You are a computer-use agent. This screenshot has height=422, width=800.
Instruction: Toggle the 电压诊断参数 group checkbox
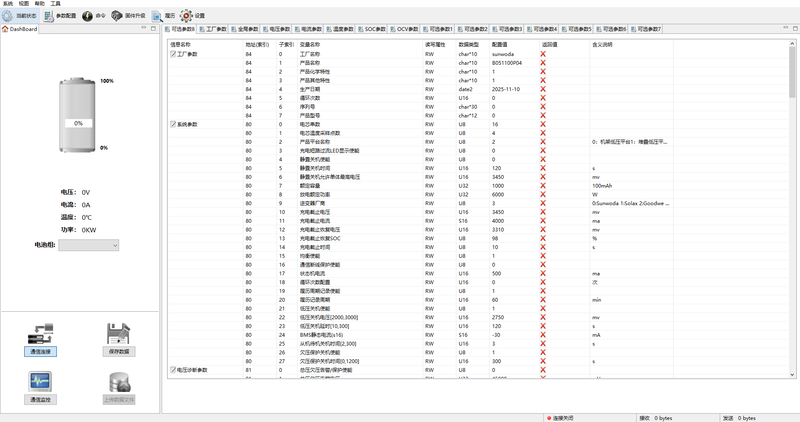[x=173, y=370]
